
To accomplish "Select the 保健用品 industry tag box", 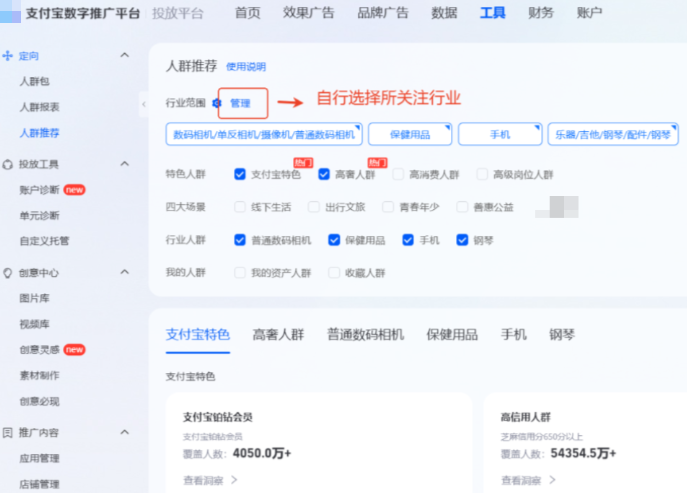I will click(410, 134).
